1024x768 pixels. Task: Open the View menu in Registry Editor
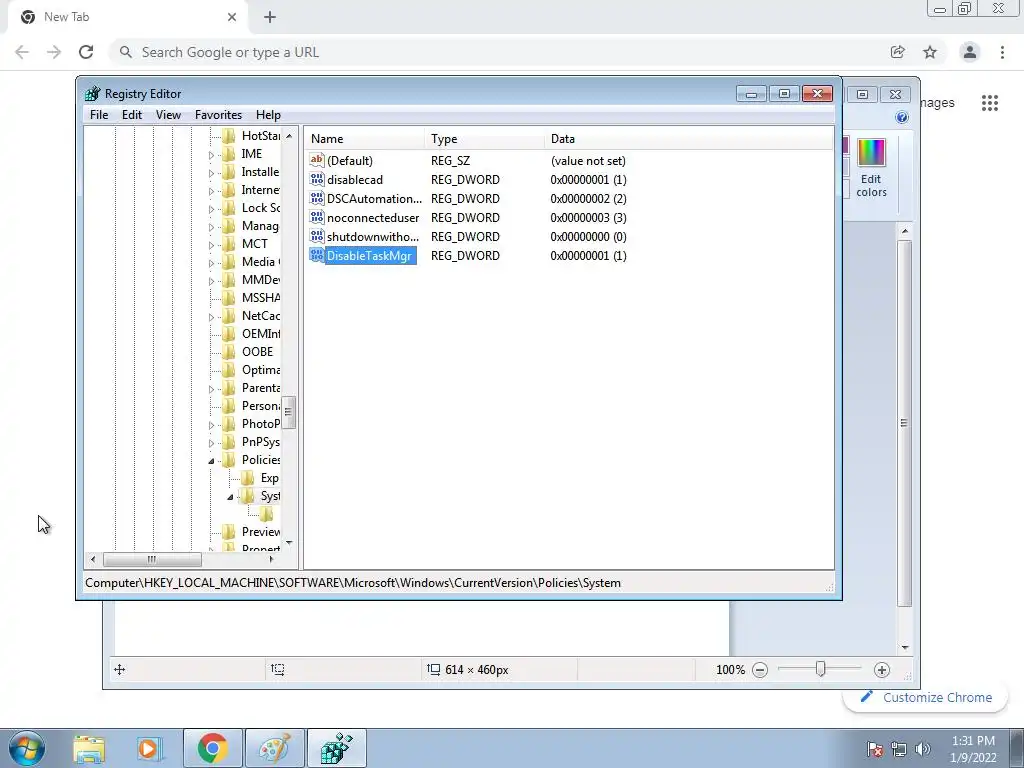click(168, 115)
